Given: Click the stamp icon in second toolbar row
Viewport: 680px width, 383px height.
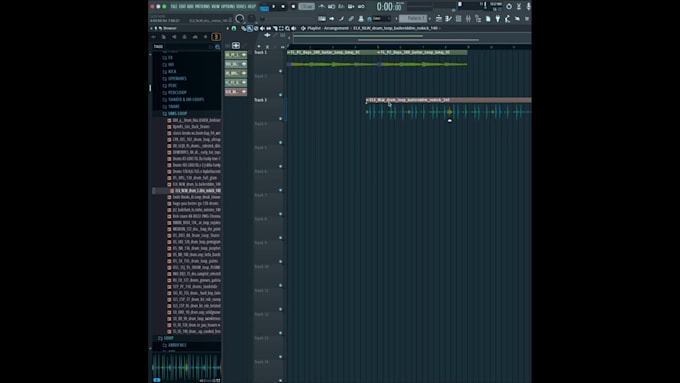Looking at the screenshot, I should point(361,19).
